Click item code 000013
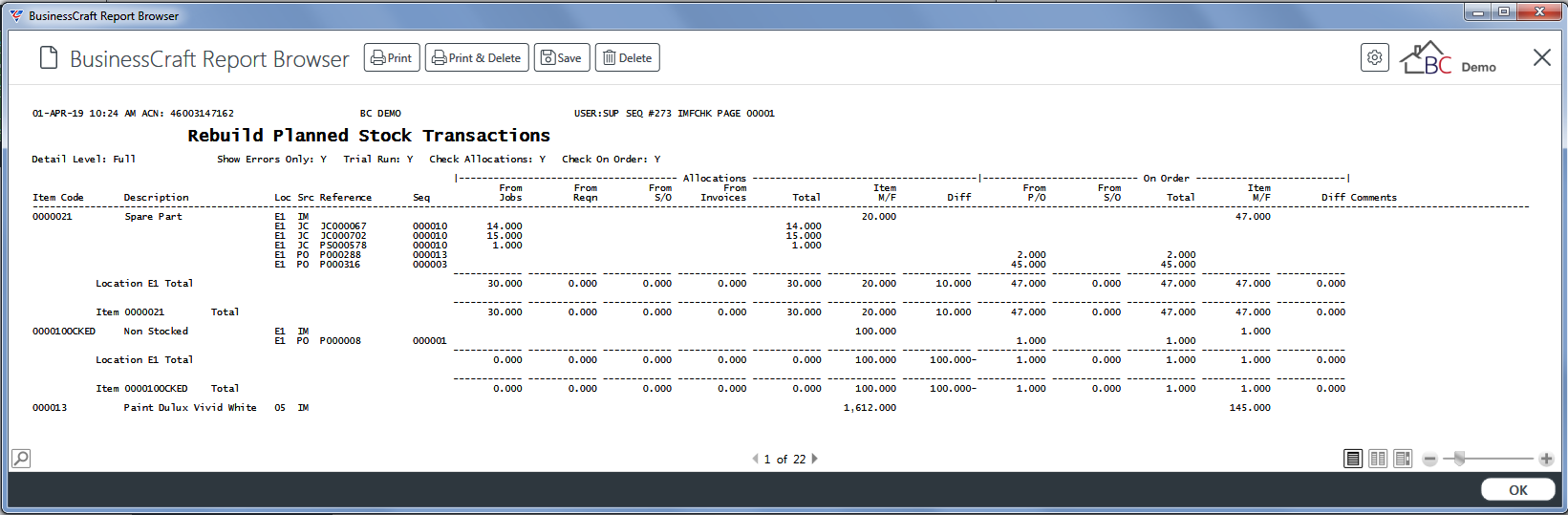 pos(50,408)
